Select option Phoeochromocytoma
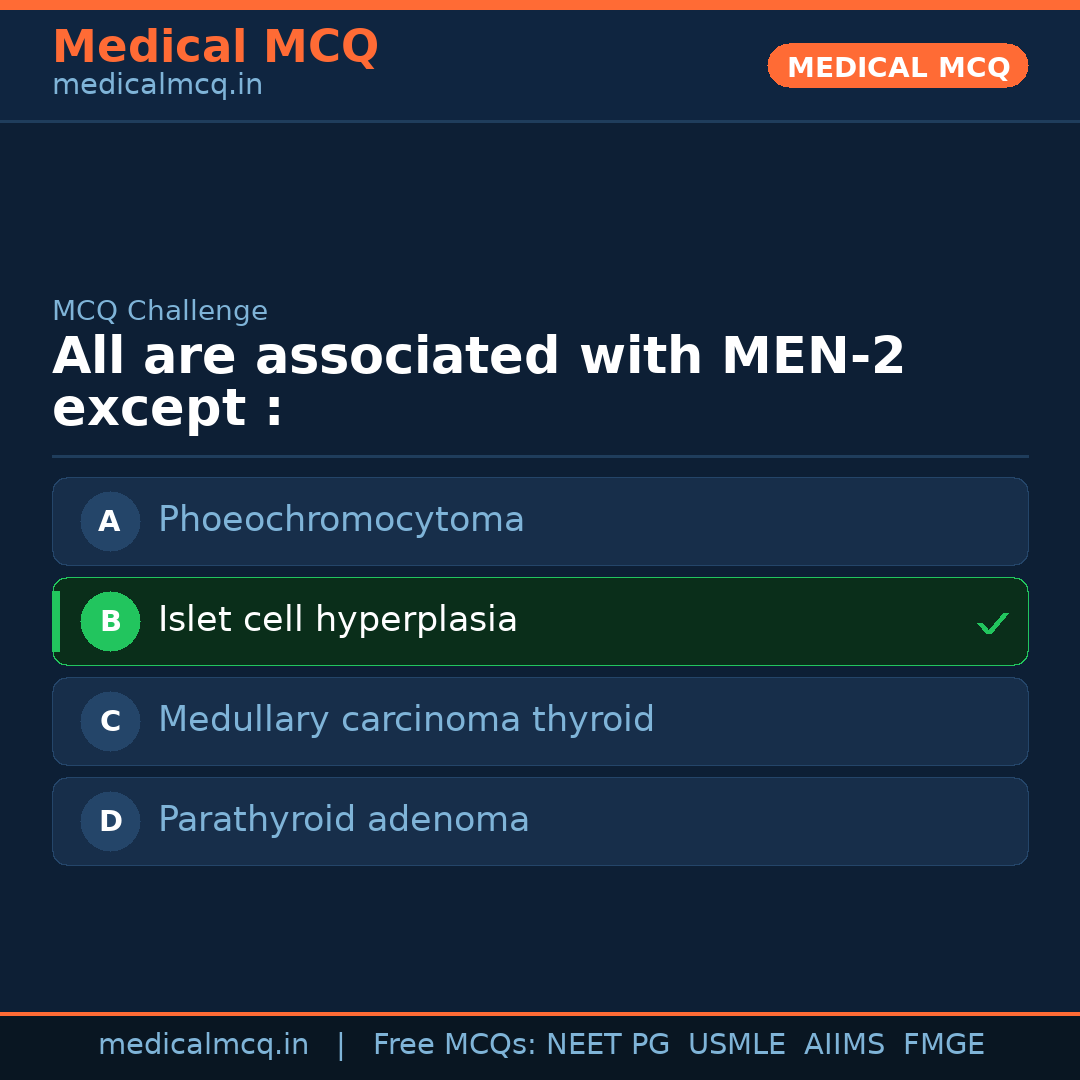This screenshot has width=1080, height=1080. 341,520
